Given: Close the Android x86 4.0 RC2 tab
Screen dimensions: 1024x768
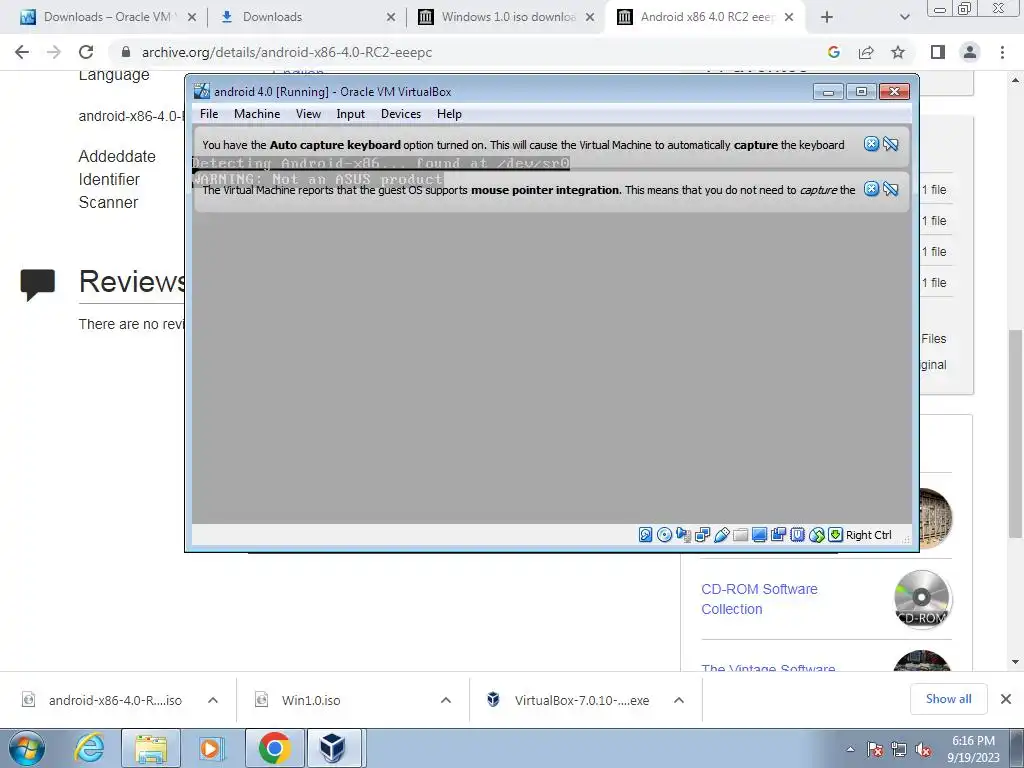Looking at the screenshot, I should [789, 17].
